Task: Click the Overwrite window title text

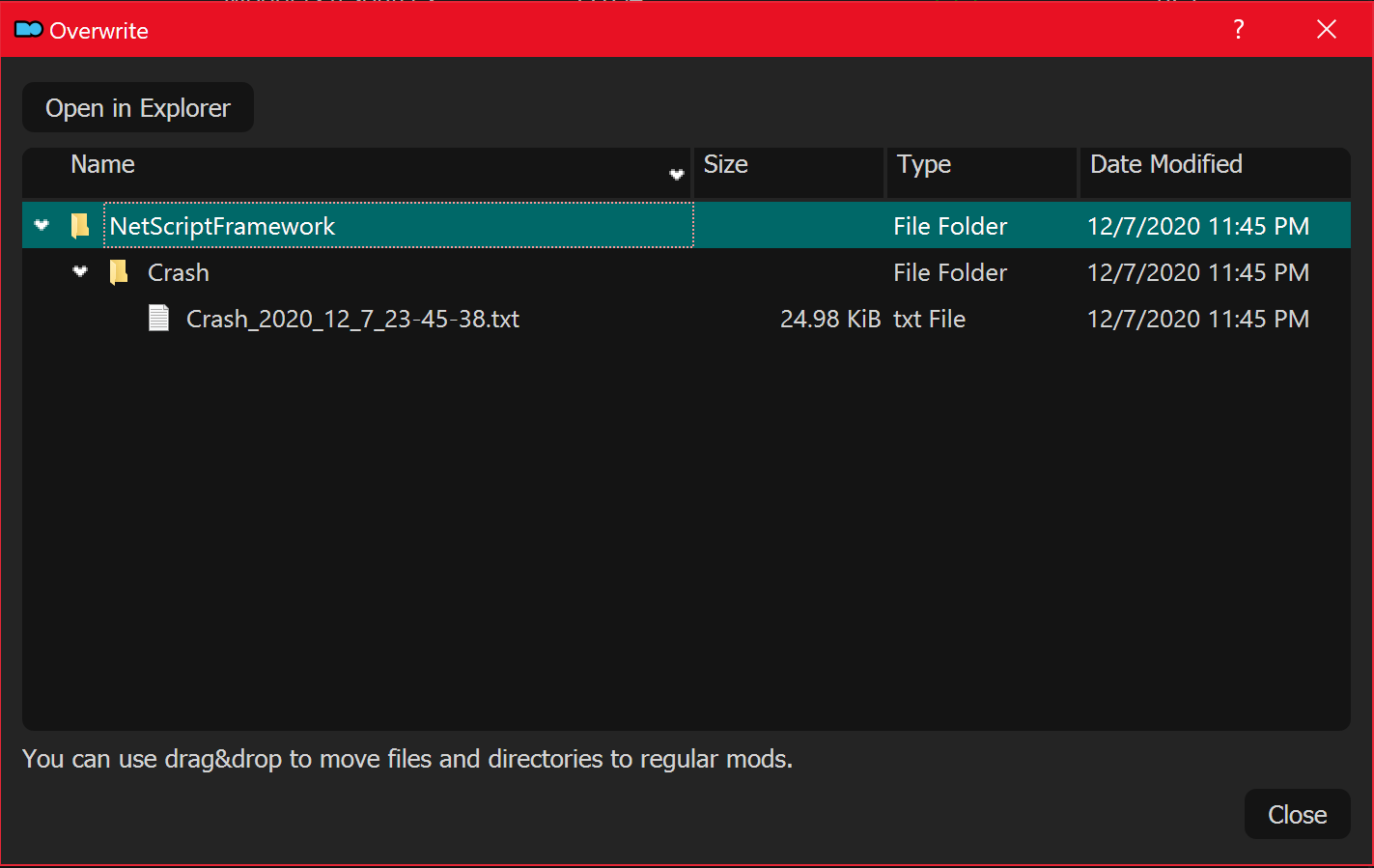Action: (98, 31)
